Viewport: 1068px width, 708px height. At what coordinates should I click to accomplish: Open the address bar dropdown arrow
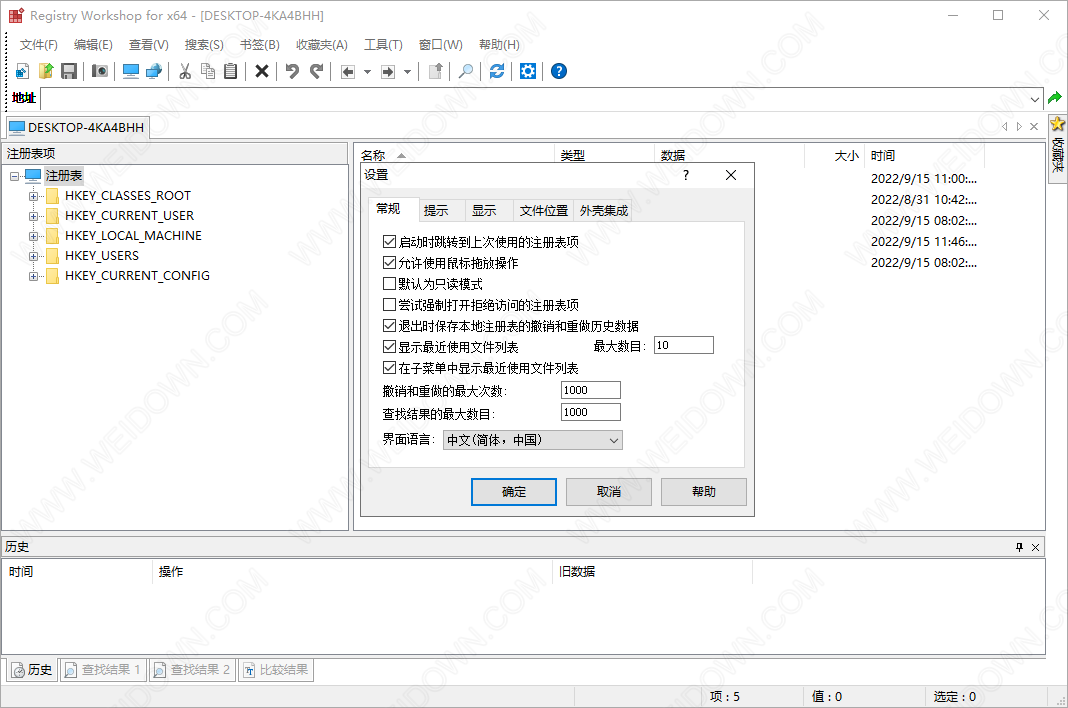pyautogui.click(x=1035, y=98)
